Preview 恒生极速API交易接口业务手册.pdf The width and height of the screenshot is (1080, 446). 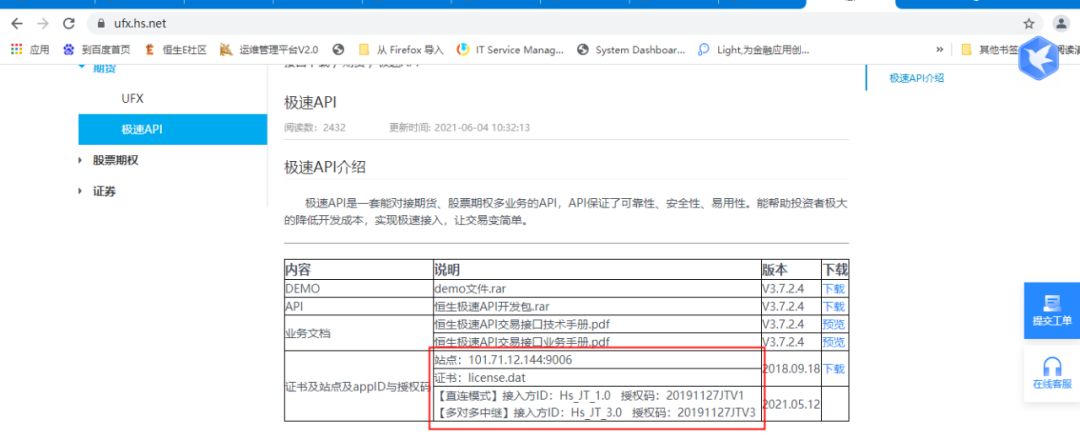pos(833,342)
